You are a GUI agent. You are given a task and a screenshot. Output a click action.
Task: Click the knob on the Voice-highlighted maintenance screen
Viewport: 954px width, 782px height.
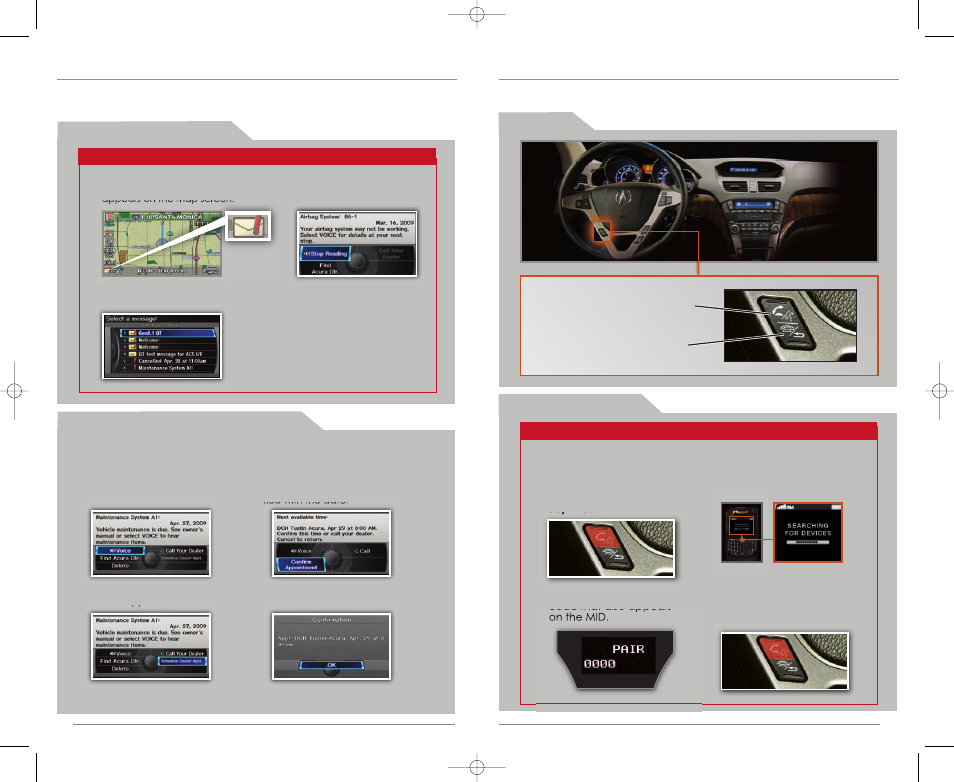pyautogui.click(x=151, y=557)
